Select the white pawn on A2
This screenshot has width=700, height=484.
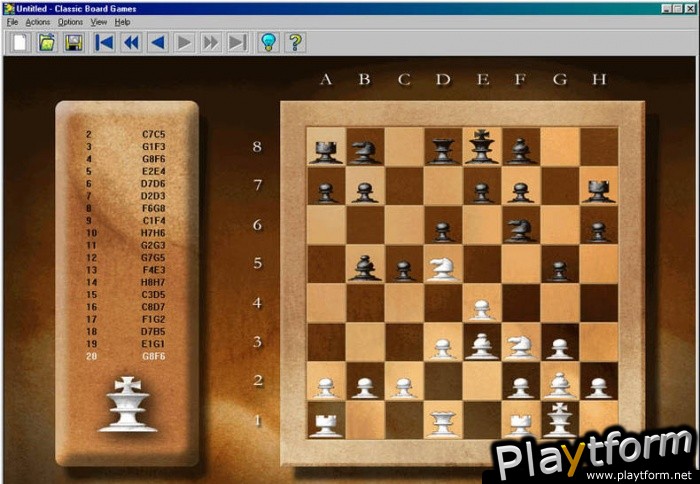(326, 388)
